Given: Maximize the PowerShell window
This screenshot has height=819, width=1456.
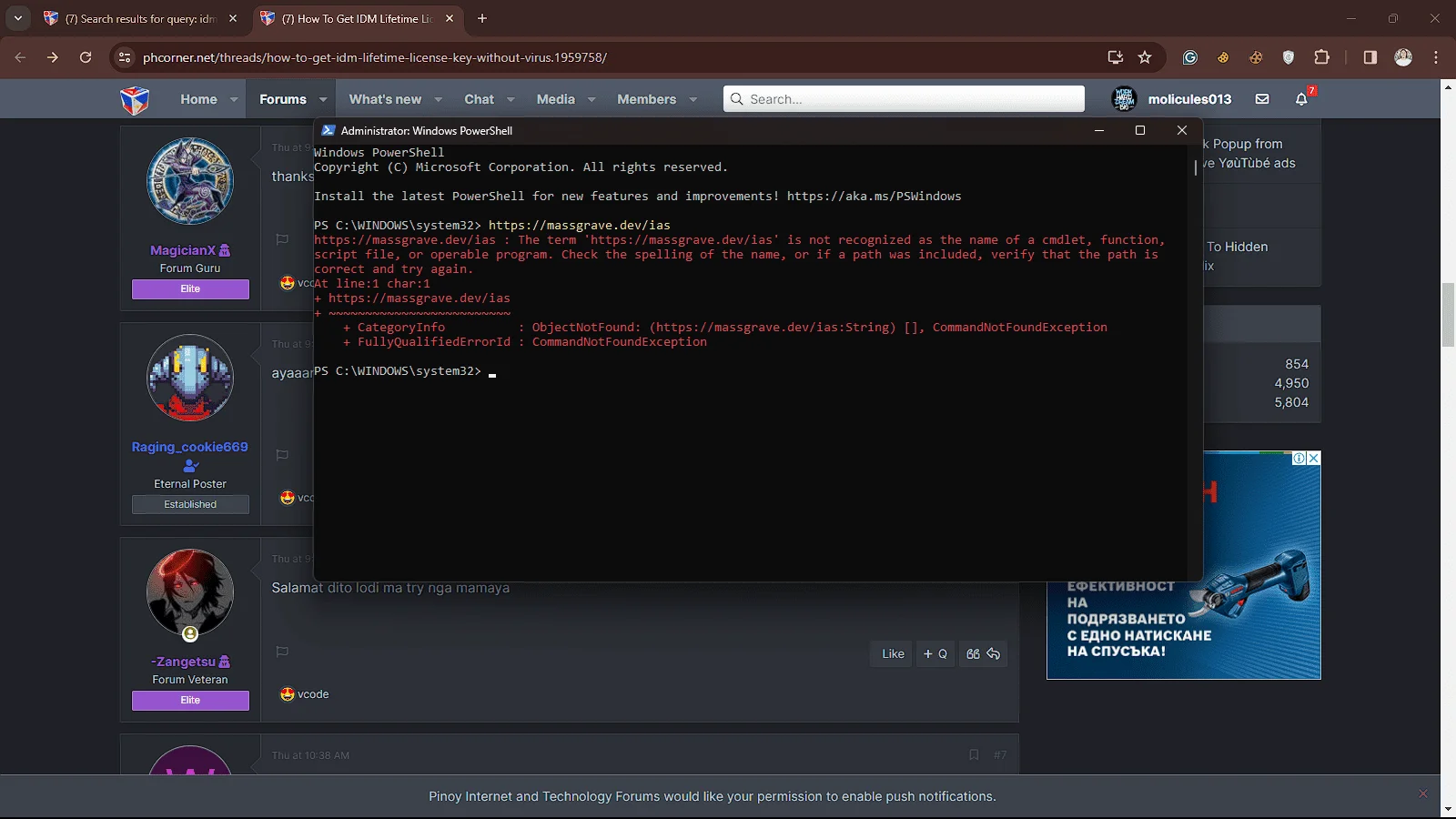Looking at the screenshot, I should point(1140,130).
